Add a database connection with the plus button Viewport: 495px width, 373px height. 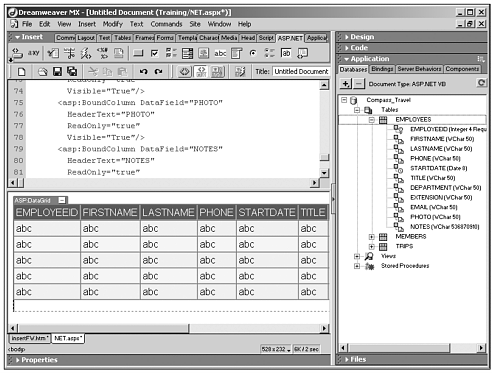tap(346, 83)
